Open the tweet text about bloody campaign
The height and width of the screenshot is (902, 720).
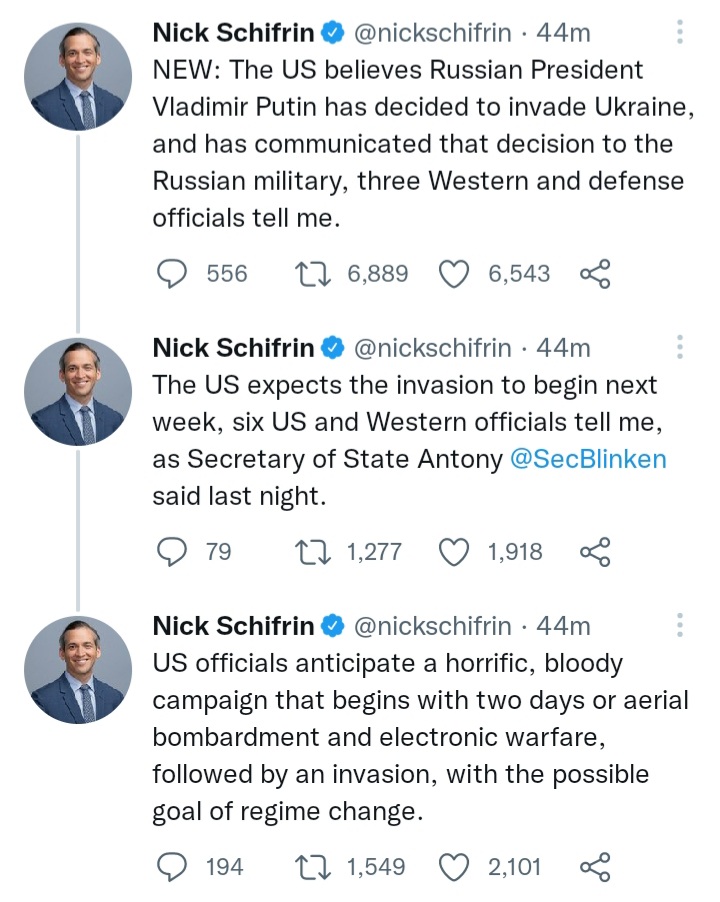coord(420,736)
